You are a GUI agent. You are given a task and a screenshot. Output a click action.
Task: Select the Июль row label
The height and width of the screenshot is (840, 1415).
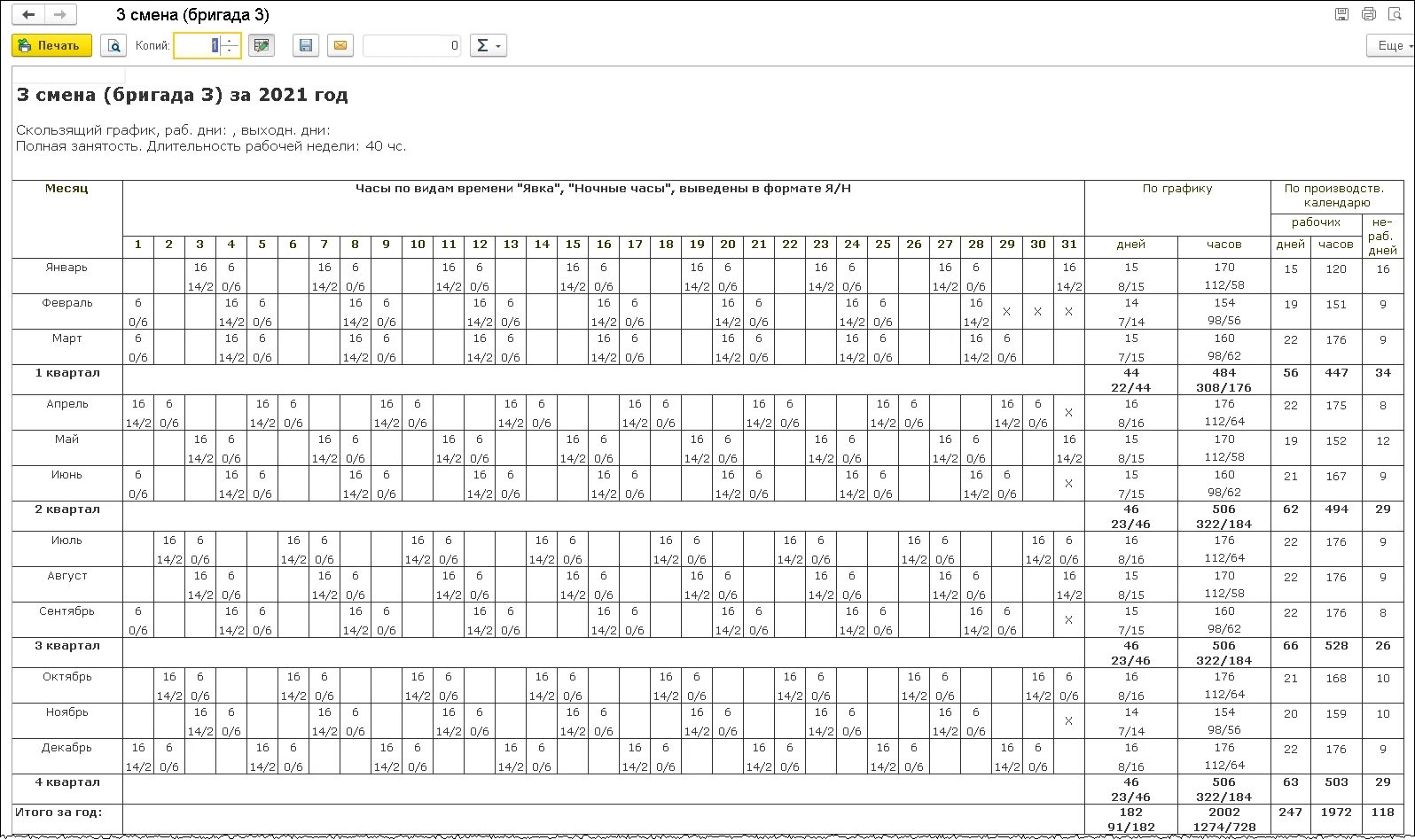(x=67, y=540)
